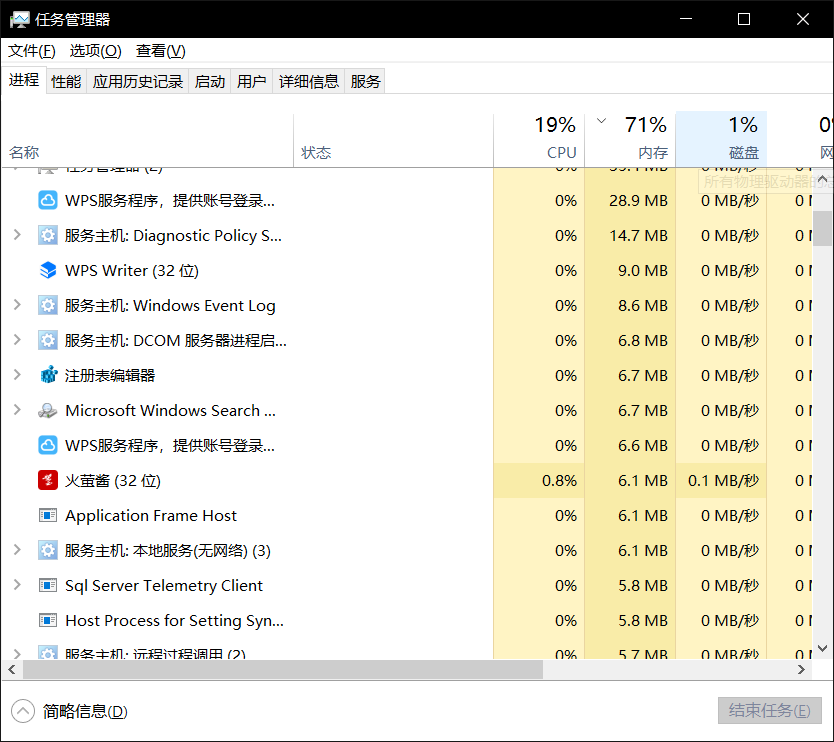Sort by the 名称 column header

pyautogui.click(x=147, y=140)
